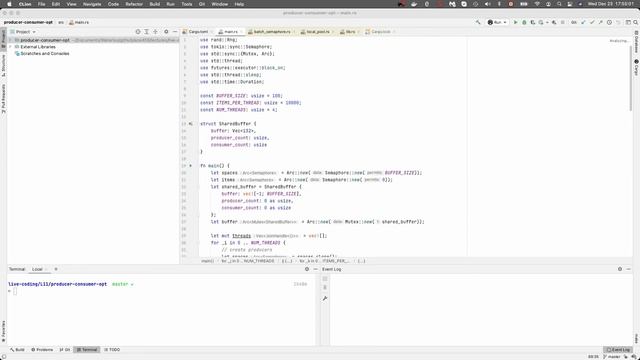Click the gutter icon beside struct SharedBuffer
This screenshot has width=640, height=360.
[190, 124]
